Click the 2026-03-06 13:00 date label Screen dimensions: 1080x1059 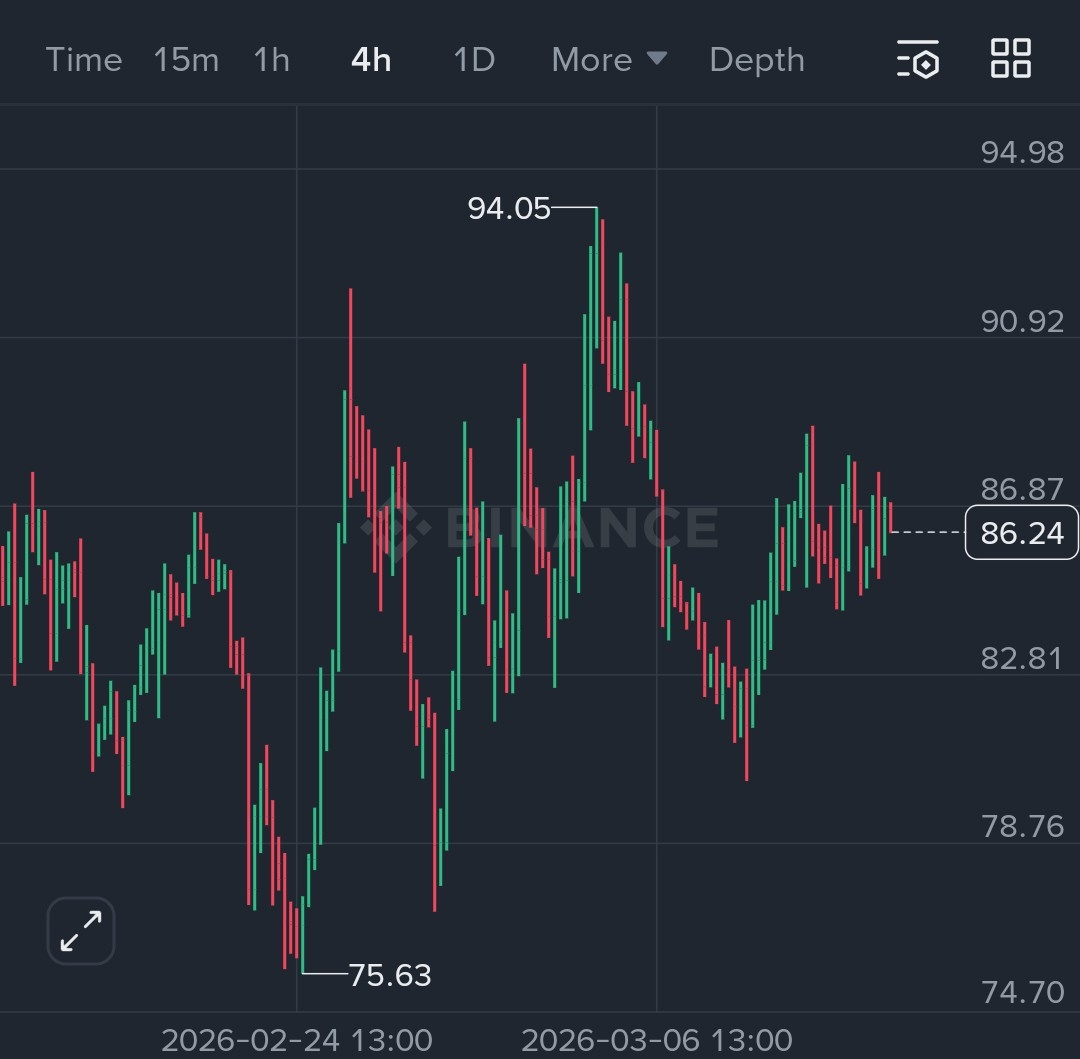click(657, 1040)
